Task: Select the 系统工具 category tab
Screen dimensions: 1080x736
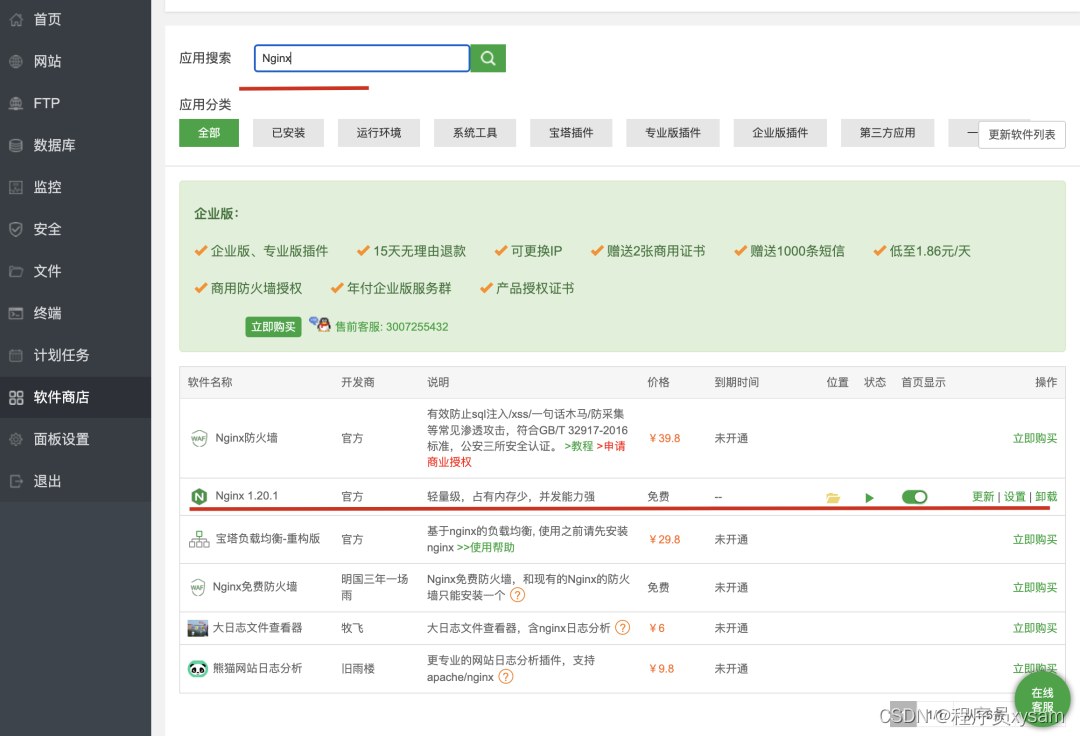Action: point(475,133)
